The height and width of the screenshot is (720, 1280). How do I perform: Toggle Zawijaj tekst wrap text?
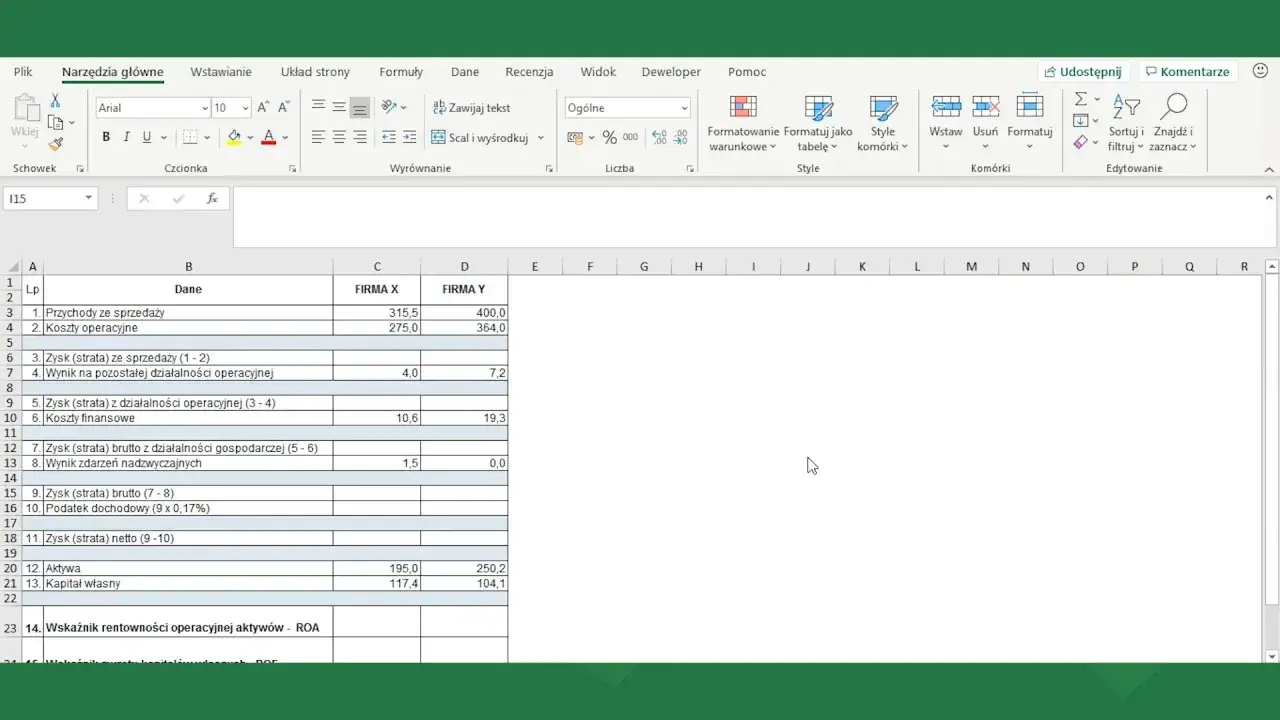point(471,108)
